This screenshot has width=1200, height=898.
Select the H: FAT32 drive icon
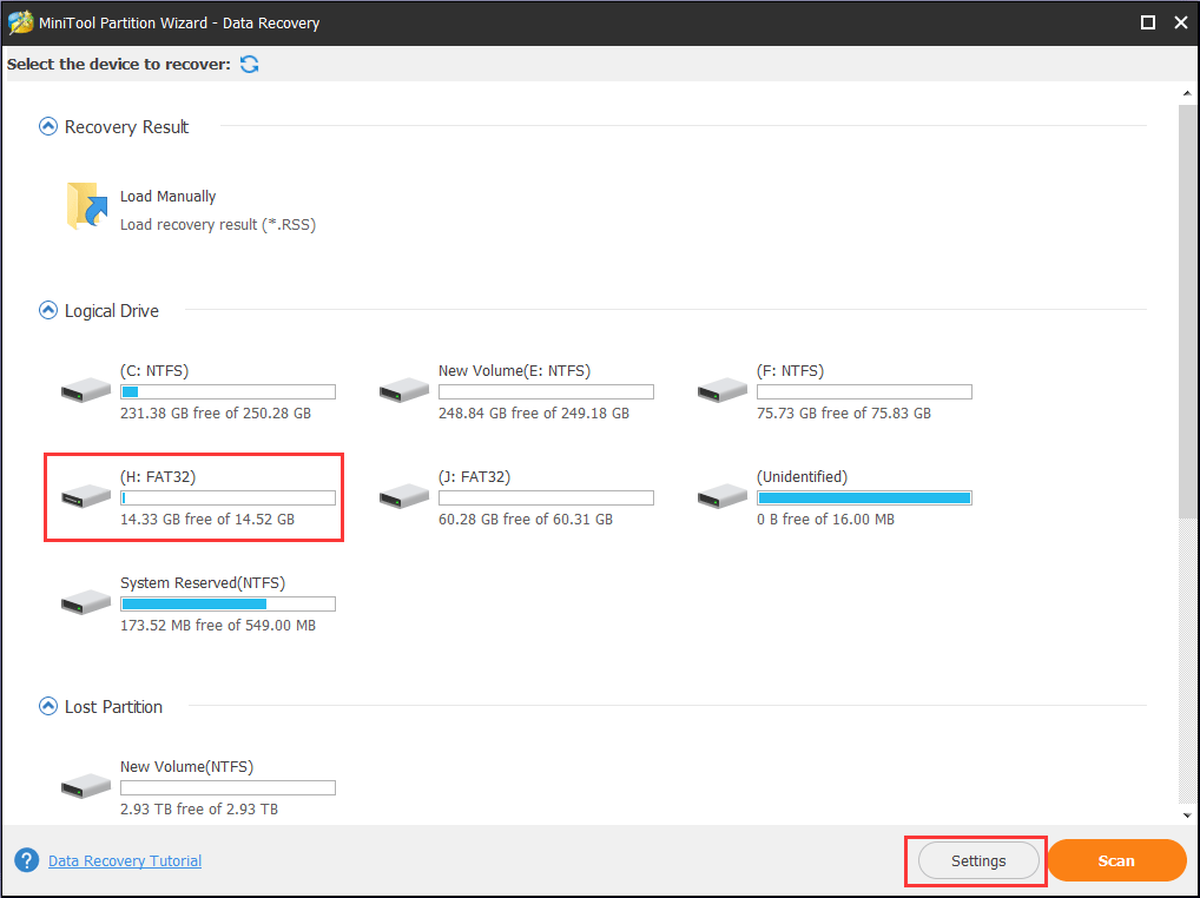point(86,497)
